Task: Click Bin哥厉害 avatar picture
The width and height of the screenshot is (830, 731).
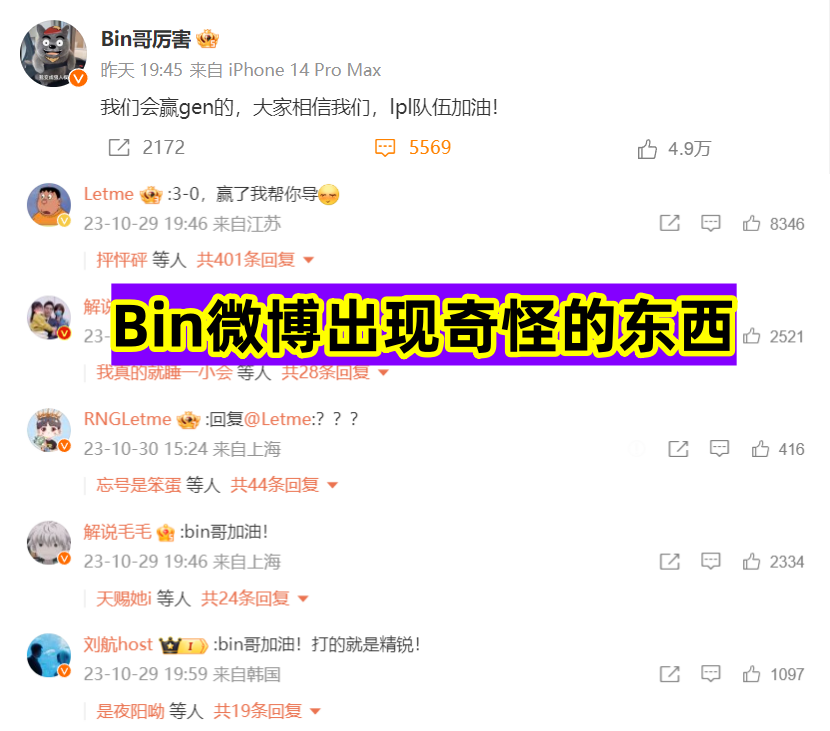Action: (53, 53)
